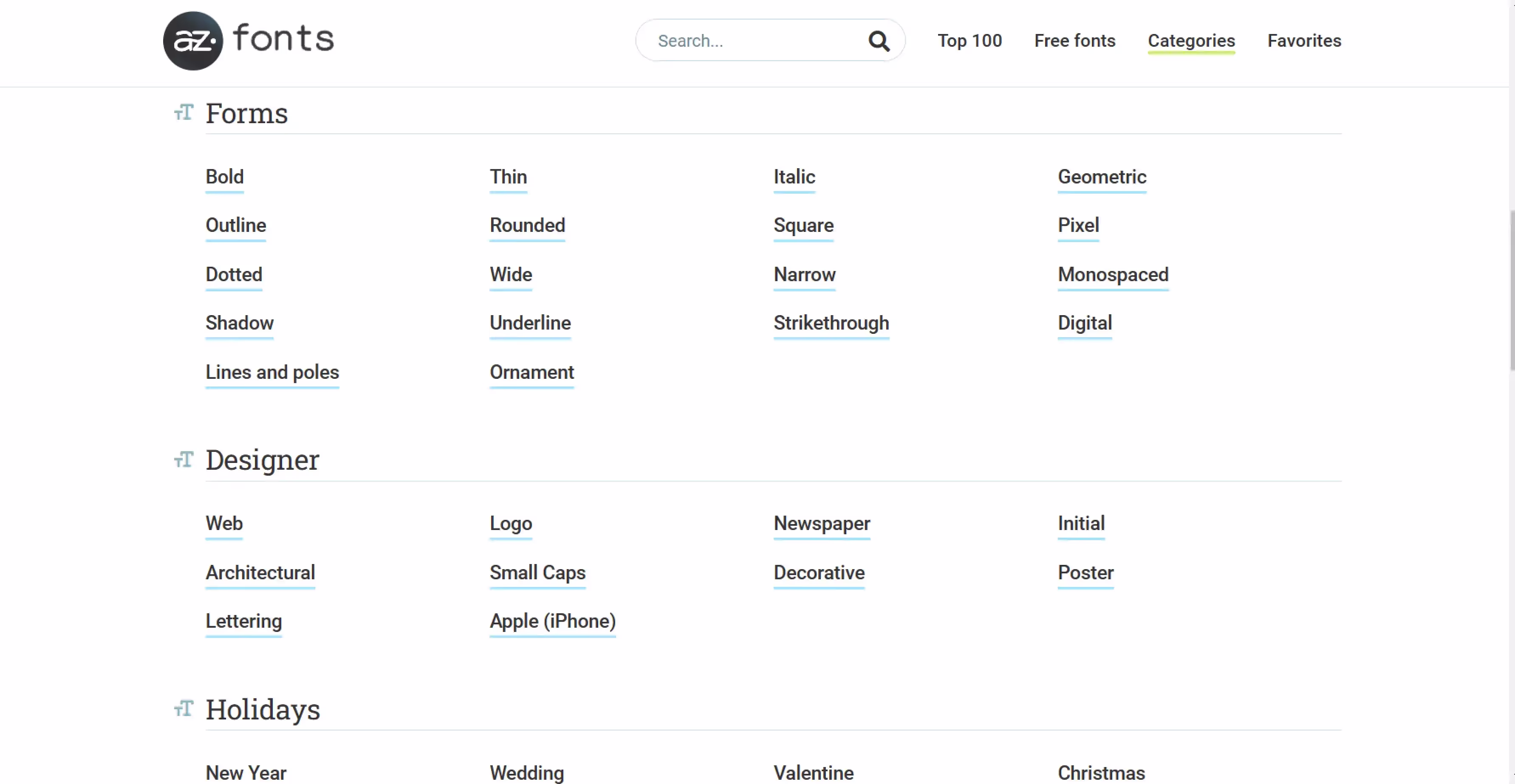Select the Apple (iPhone) fonts link

(552, 621)
